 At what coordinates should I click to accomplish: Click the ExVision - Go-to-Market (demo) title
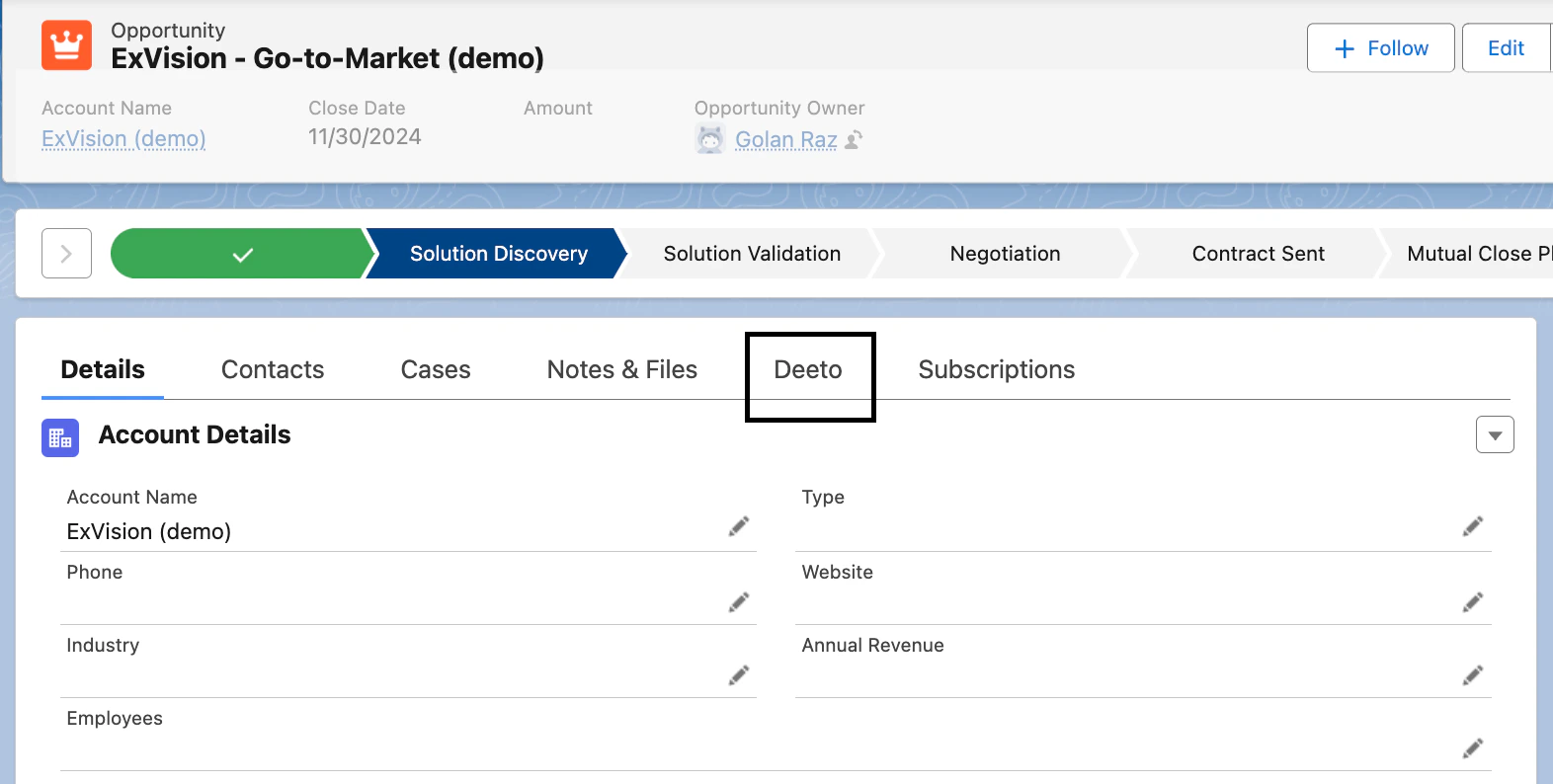327,58
